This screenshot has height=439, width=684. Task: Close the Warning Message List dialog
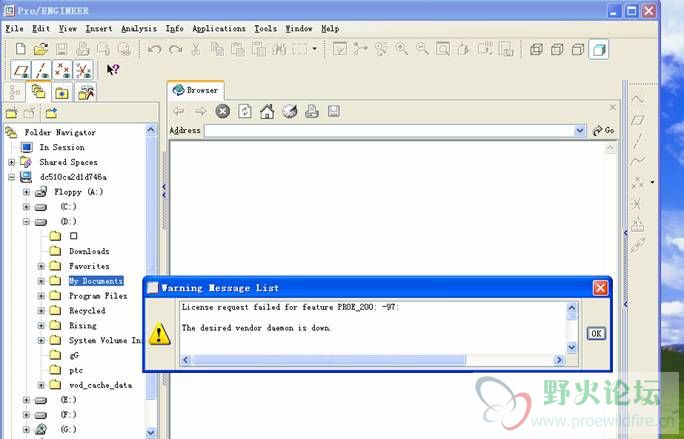[600, 288]
